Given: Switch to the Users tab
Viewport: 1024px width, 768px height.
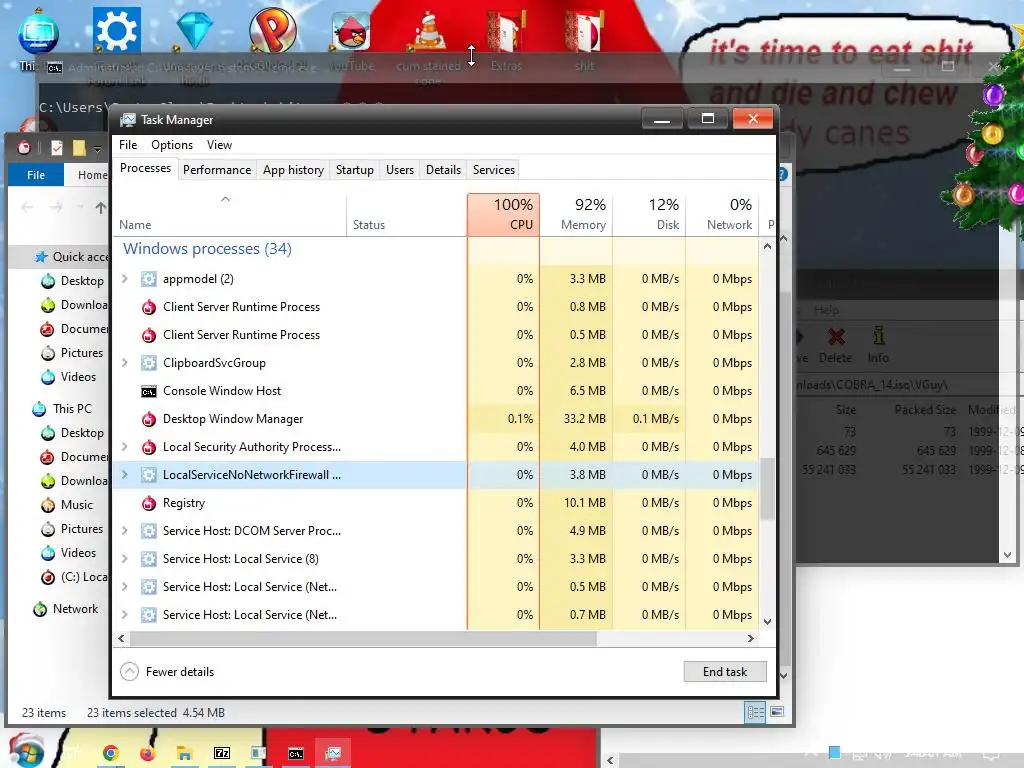Looking at the screenshot, I should coord(400,170).
